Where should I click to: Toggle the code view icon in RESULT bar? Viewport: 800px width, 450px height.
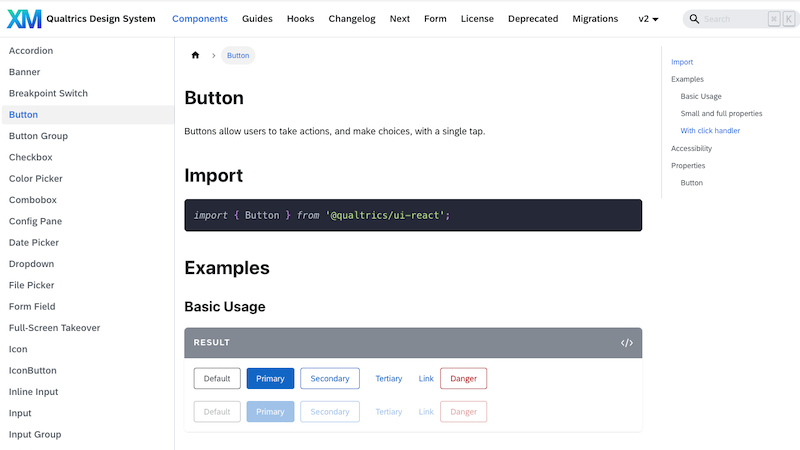click(627, 343)
